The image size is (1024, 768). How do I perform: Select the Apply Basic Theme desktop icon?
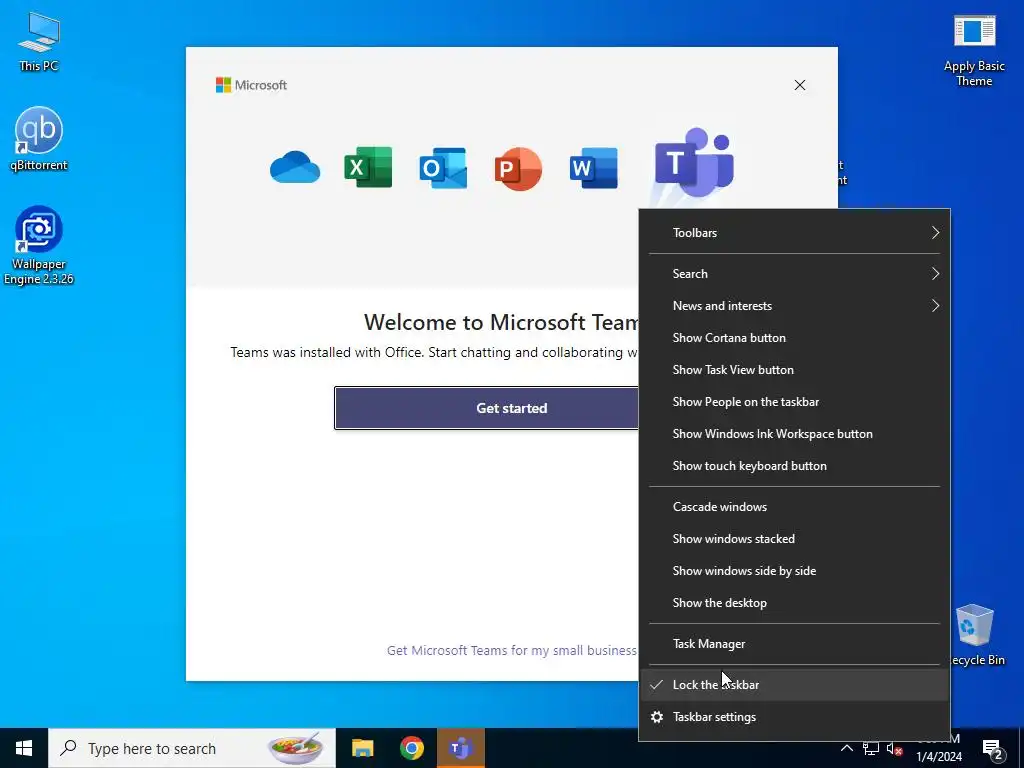click(974, 51)
